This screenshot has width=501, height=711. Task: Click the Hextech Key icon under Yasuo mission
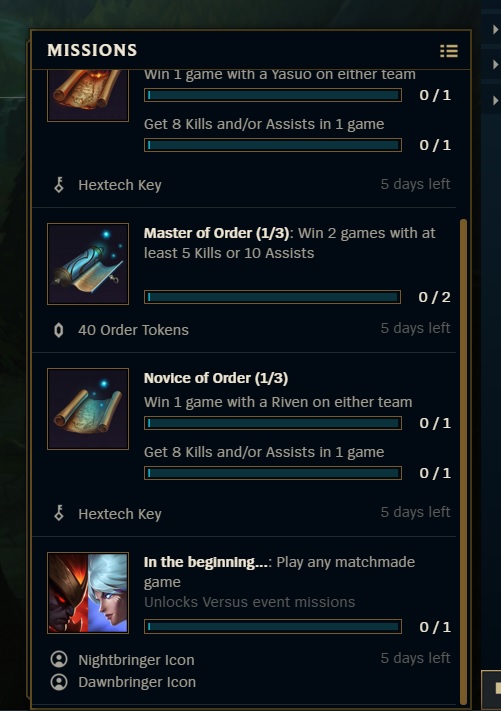(59, 185)
